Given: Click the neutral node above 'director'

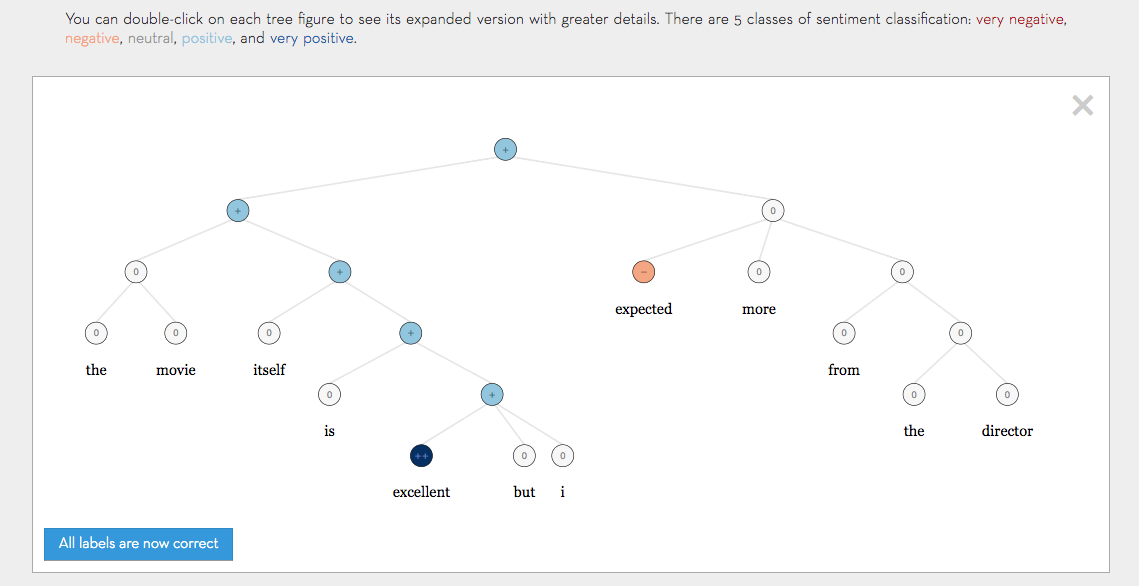Looking at the screenshot, I should (x=1007, y=394).
